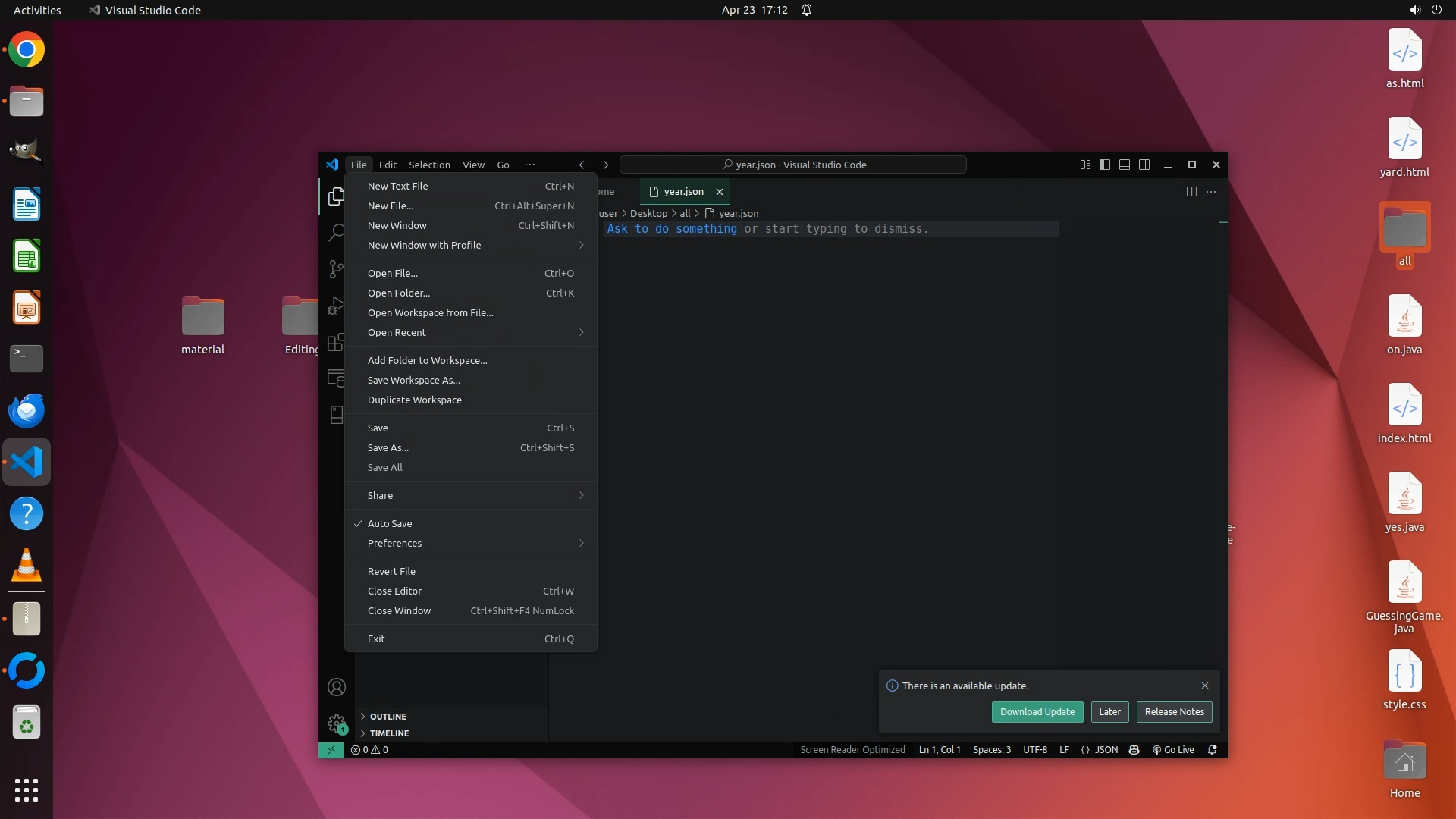Click the customize layout icon in title bar
The height and width of the screenshot is (819, 1456).
1085,165
